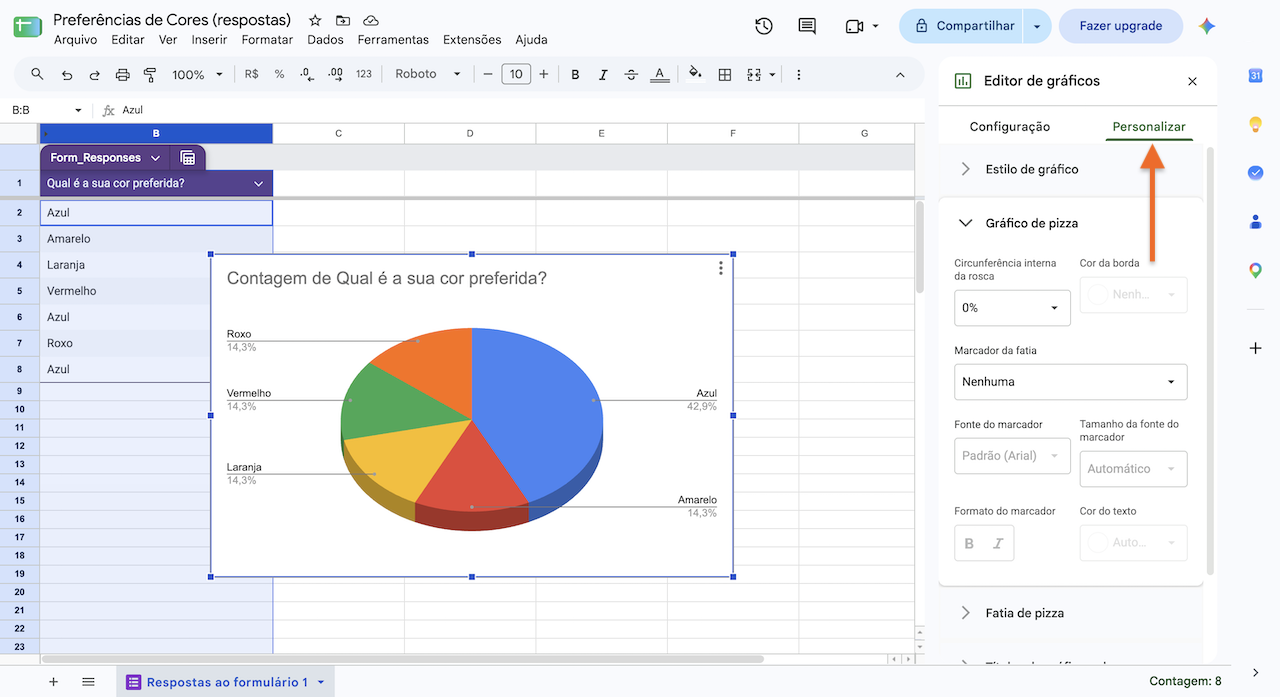Open the Roboto font dropdown
1280x697 pixels.
428,74
